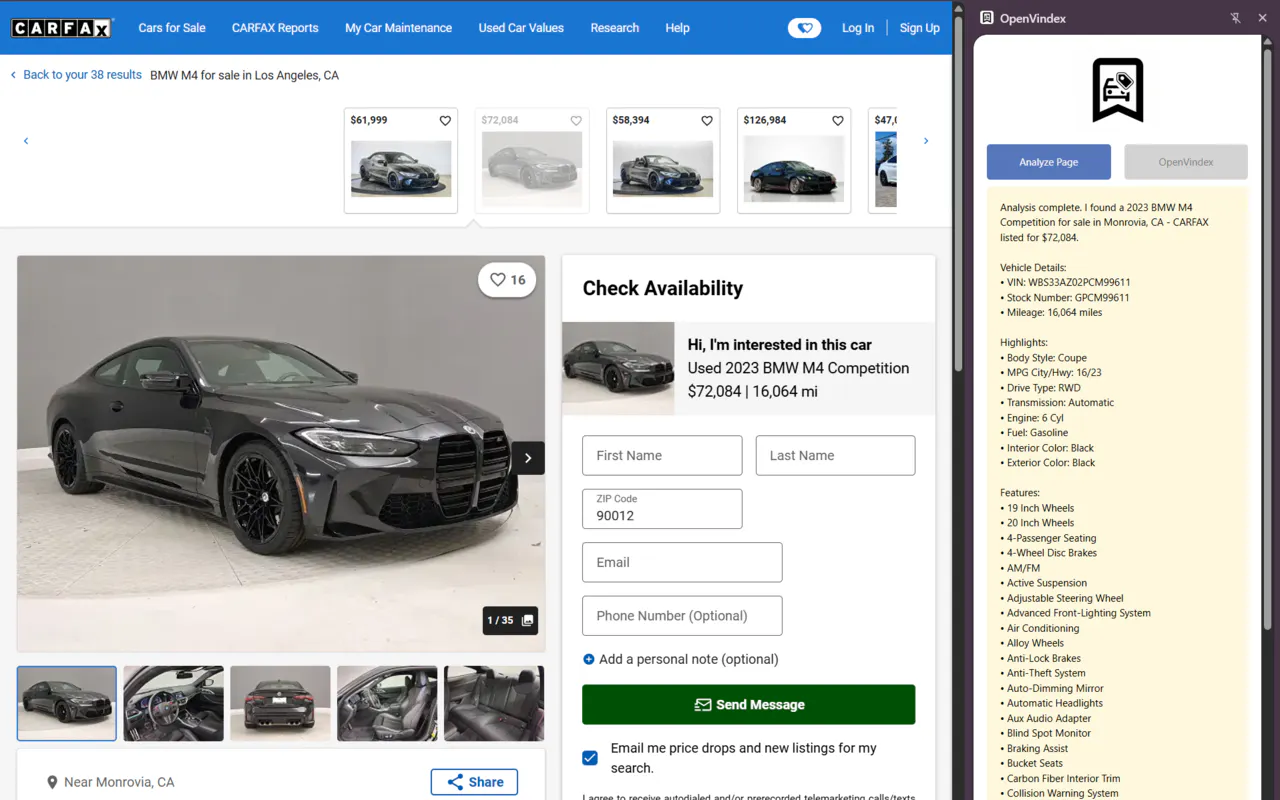The height and width of the screenshot is (800, 1280).
Task: Select the front seats gallery thumbnail
Action: (387, 704)
